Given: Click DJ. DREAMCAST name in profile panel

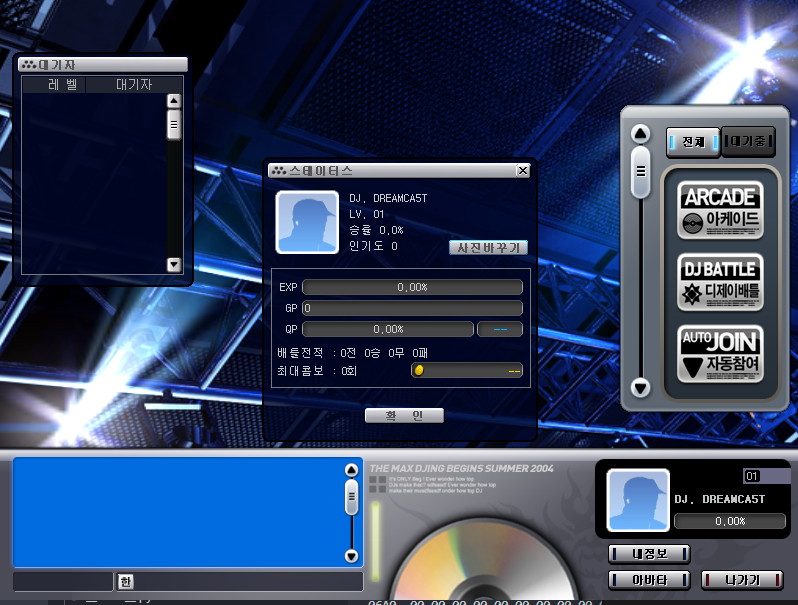Looking at the screenshot, I should coord(720,499).
